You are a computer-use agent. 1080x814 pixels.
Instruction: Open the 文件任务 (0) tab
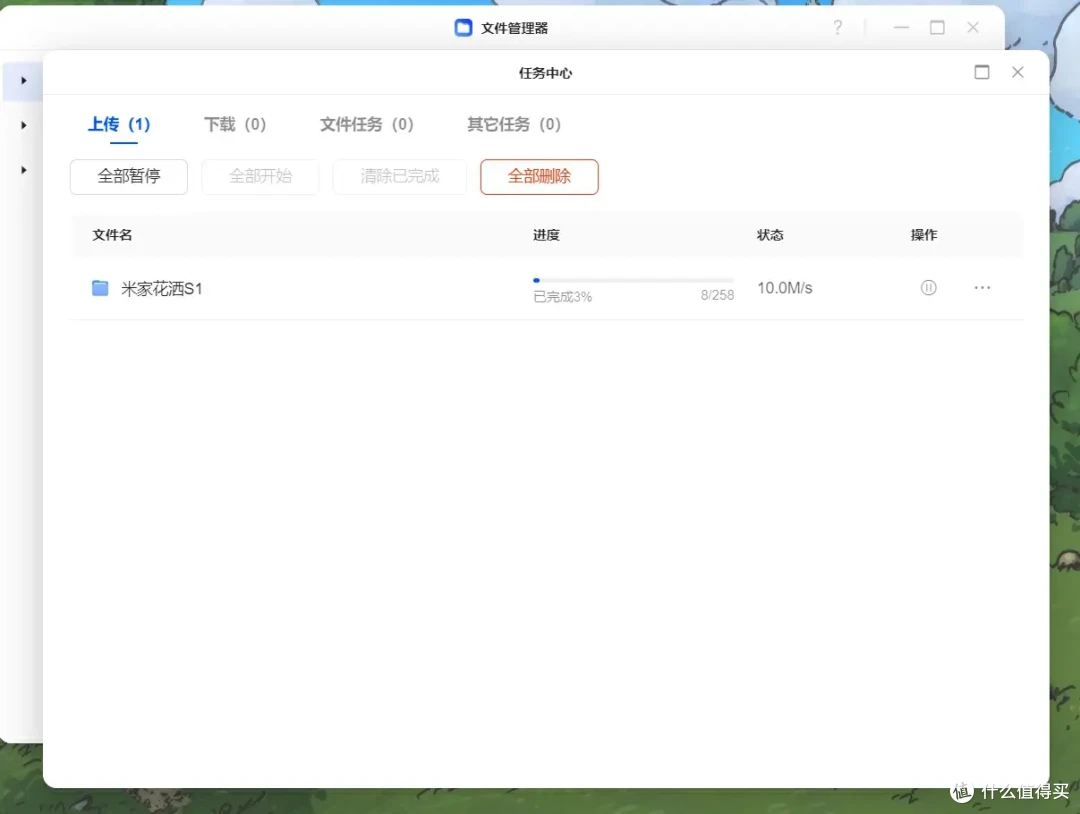(366, 125)
